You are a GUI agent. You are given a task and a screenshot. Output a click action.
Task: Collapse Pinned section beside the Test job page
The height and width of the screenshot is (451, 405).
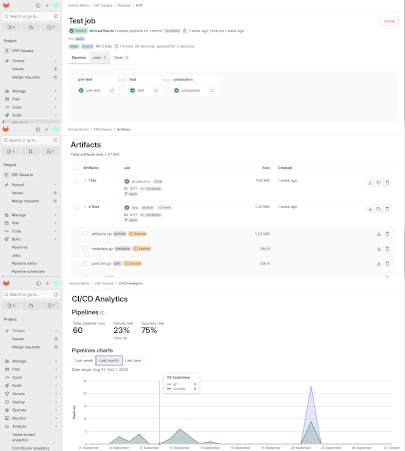(31, 61)
